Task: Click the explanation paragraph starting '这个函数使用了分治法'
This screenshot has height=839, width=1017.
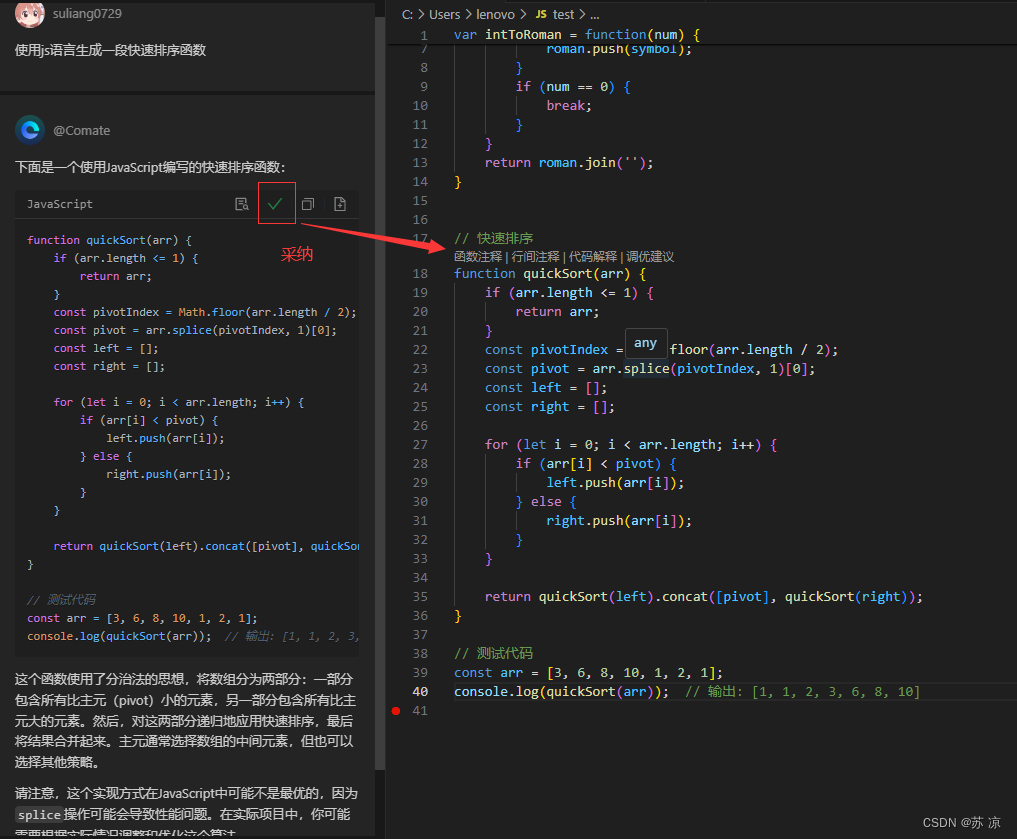Action: click(x=185, y=720)
